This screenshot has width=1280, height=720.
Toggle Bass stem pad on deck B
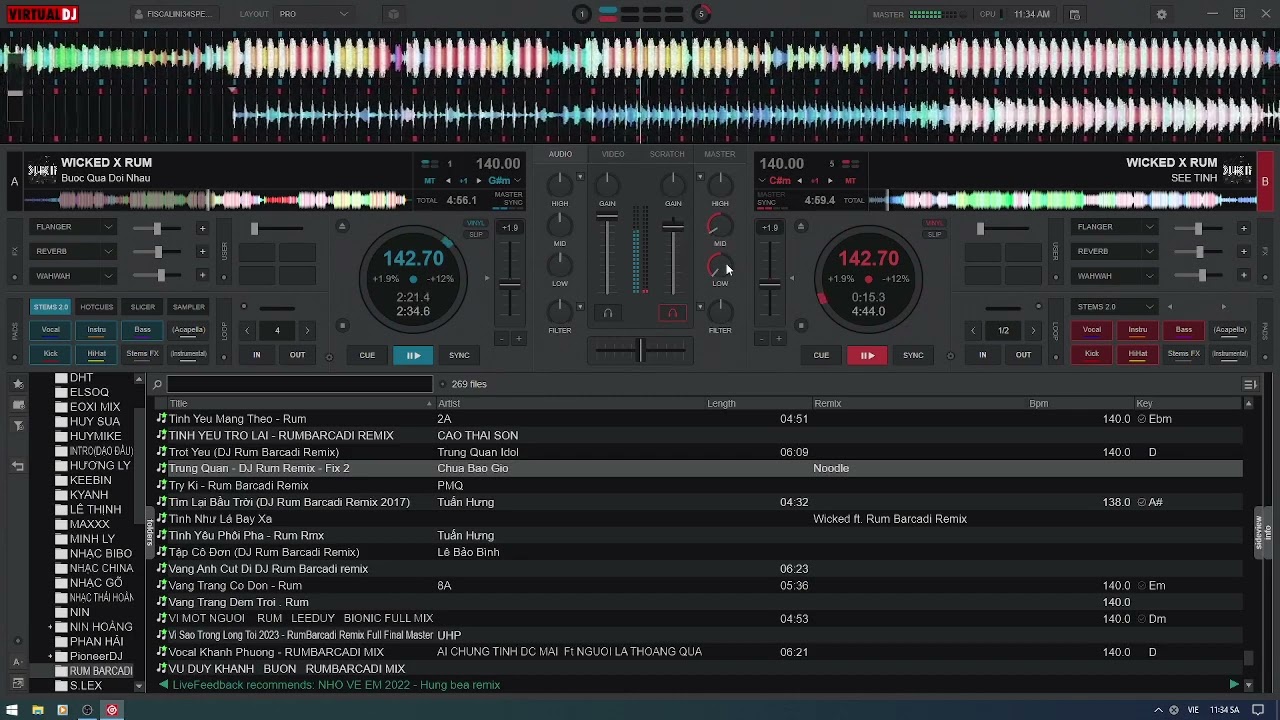(x=1184, y=330)
